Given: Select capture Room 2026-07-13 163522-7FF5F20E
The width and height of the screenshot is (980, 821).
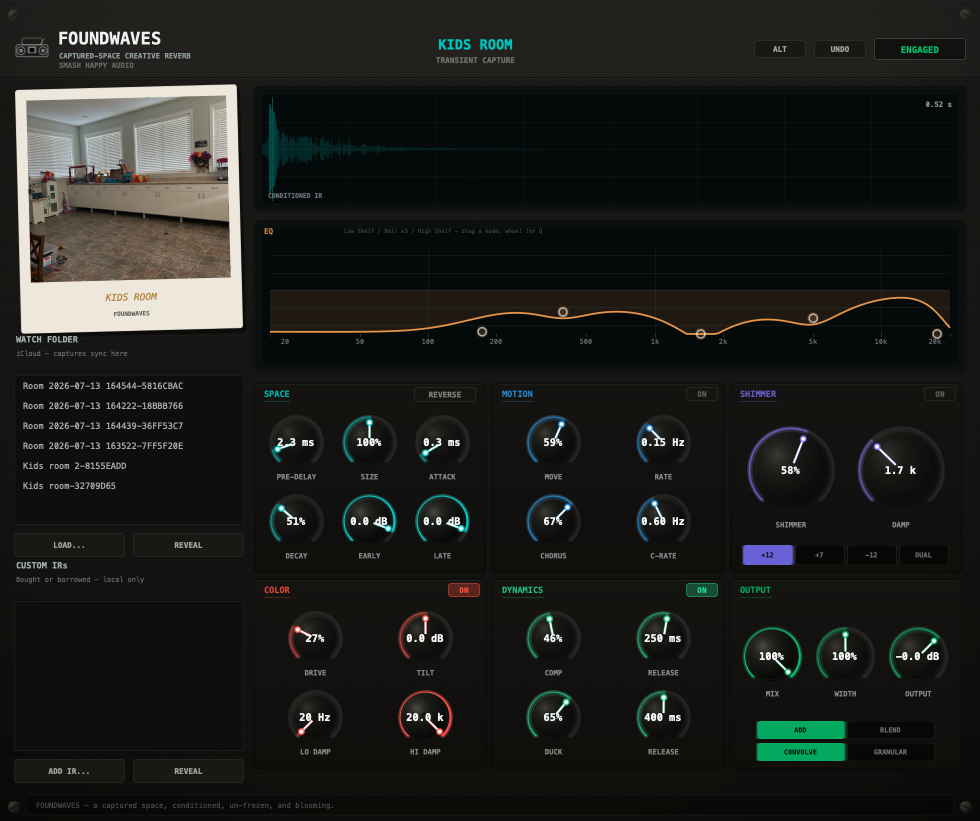Looking at the screenshot, I should pyautogui.click(x=129, y=446).
